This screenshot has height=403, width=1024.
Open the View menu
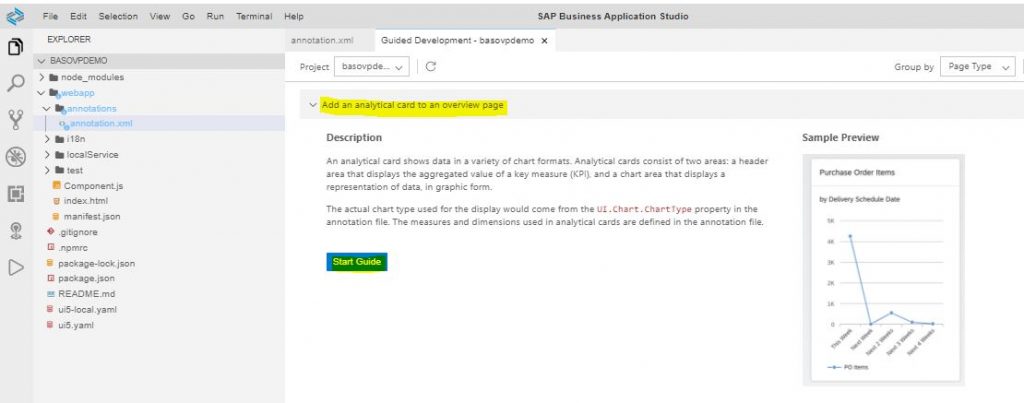[x=159, y=16]
